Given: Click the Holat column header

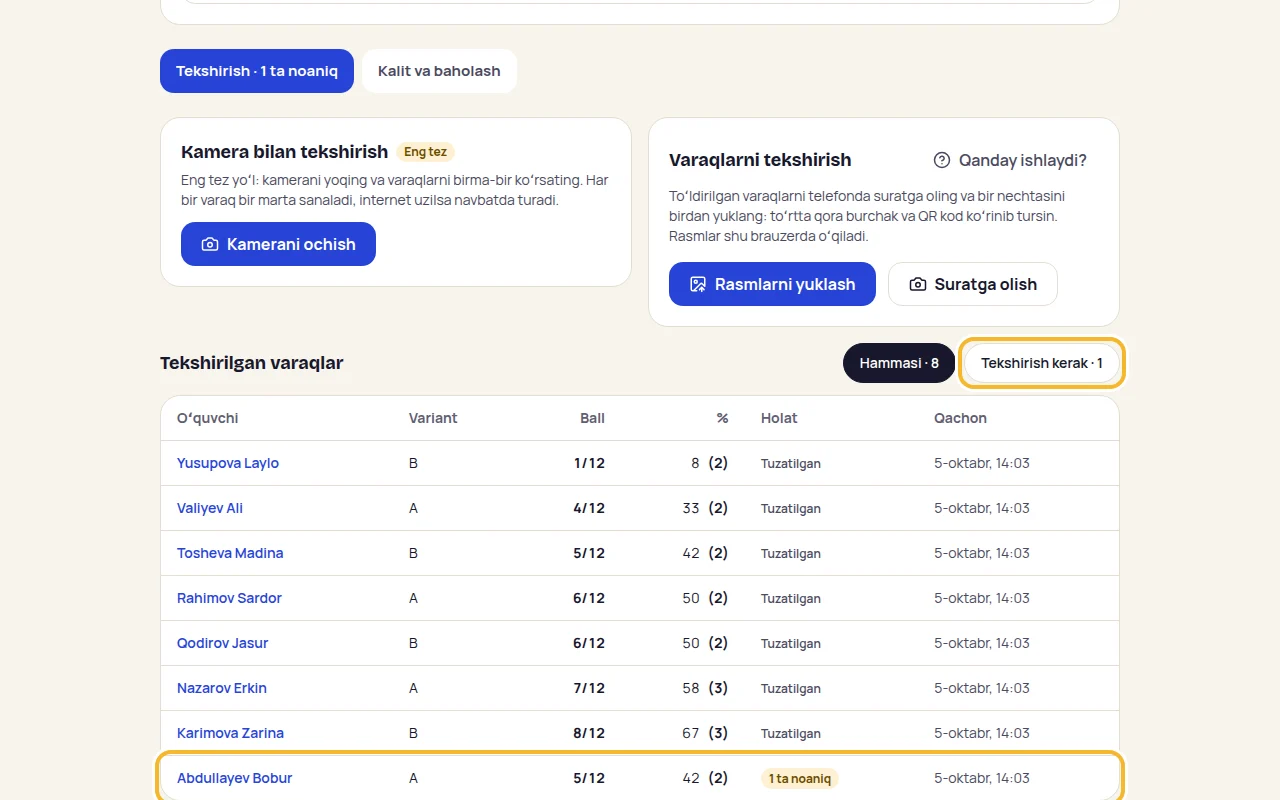Looking at the screenshot, I should [779, 418].
